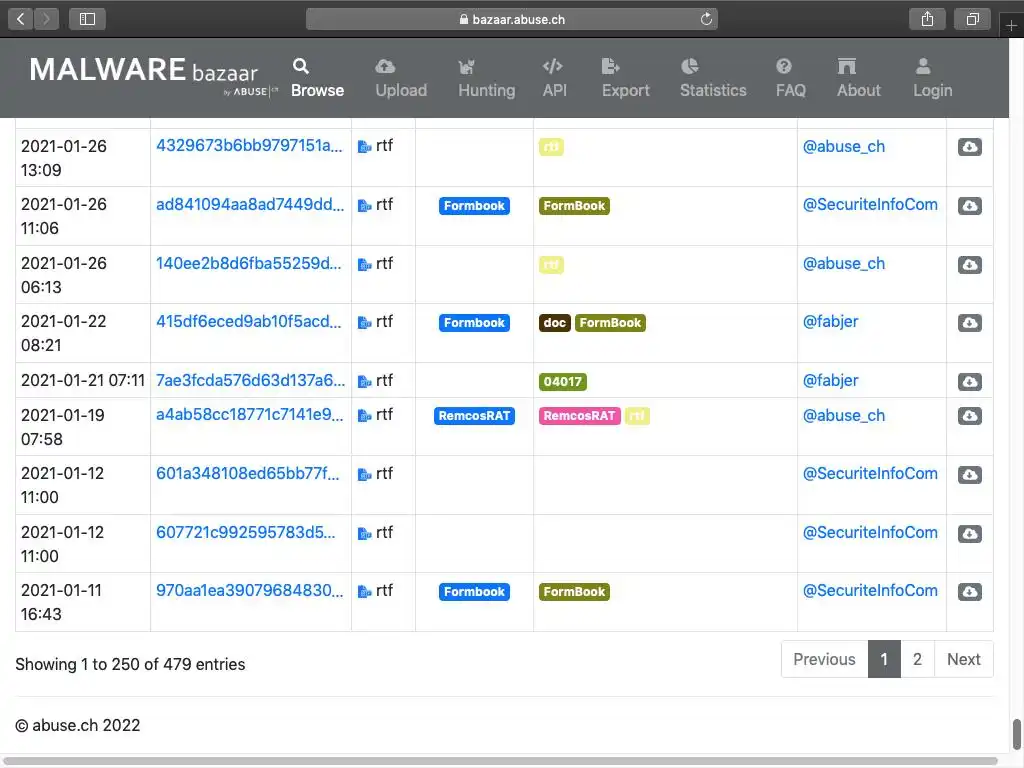Open hash ad841094aa8ad7449dd... link

tap(250, 204)
